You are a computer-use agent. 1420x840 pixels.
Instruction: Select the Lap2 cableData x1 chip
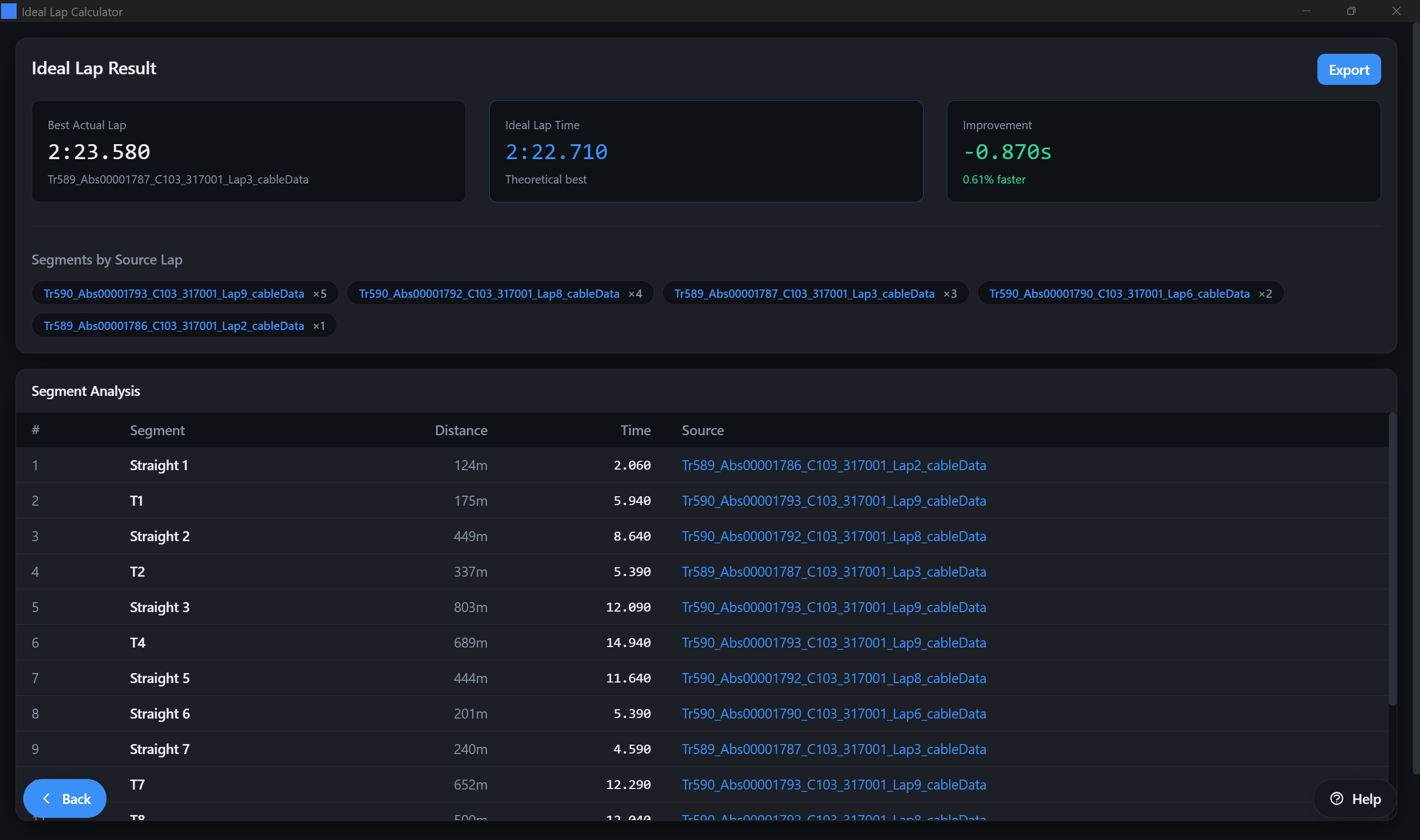(184, 325)
